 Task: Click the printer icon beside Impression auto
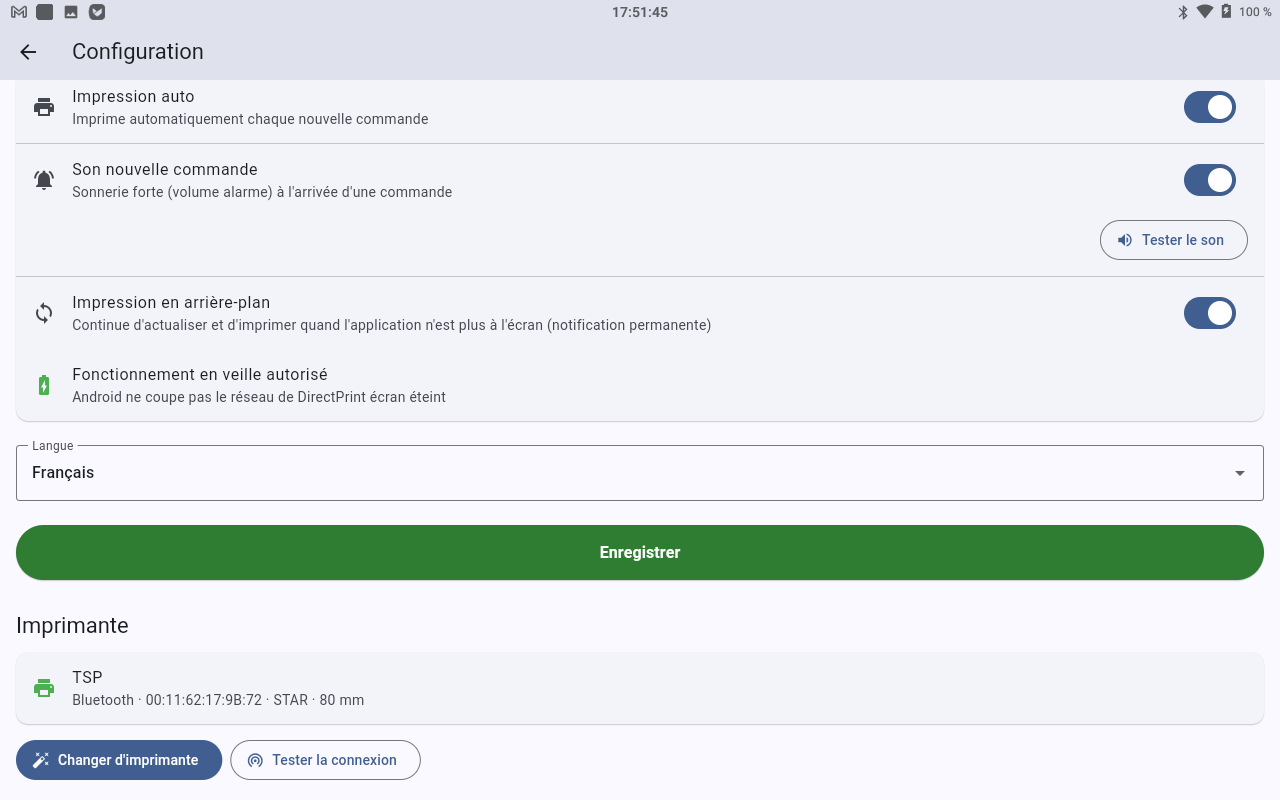click(44, 107)
